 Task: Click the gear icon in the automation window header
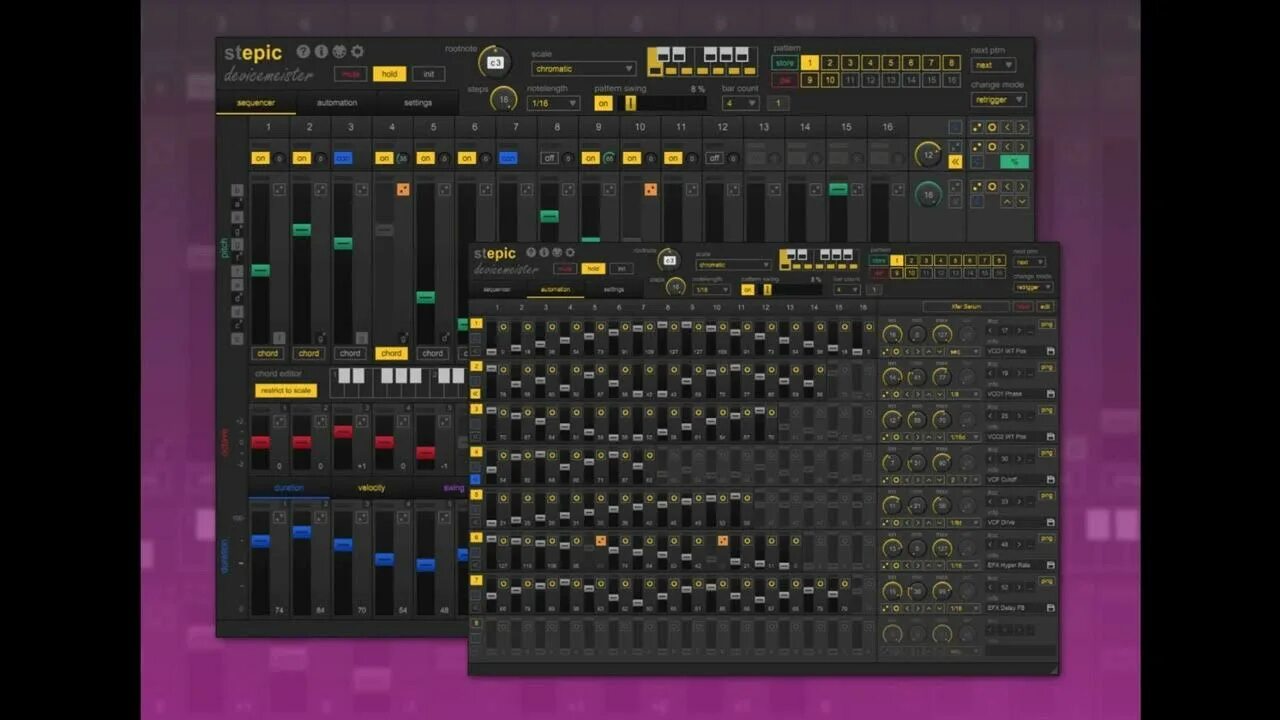pos(571,253)
